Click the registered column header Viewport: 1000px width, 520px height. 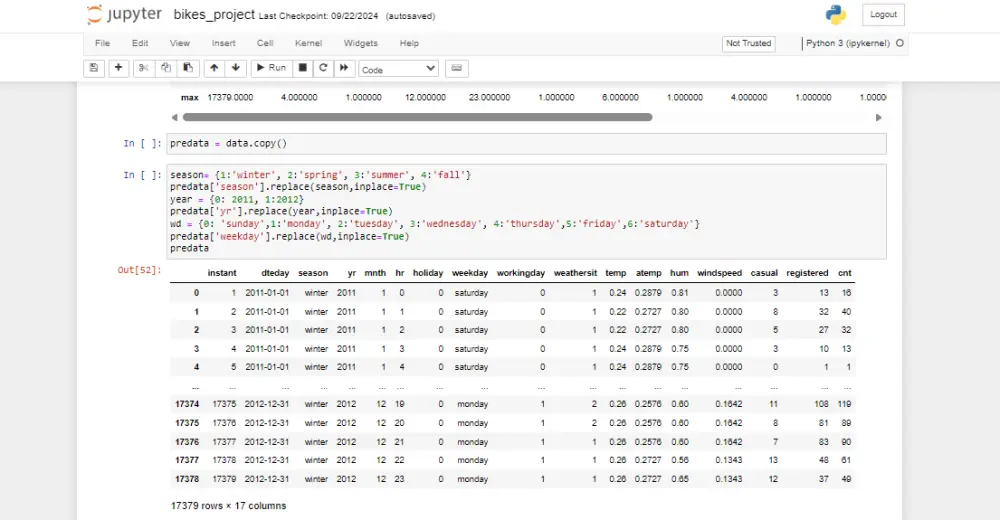(x=807, y=273)
